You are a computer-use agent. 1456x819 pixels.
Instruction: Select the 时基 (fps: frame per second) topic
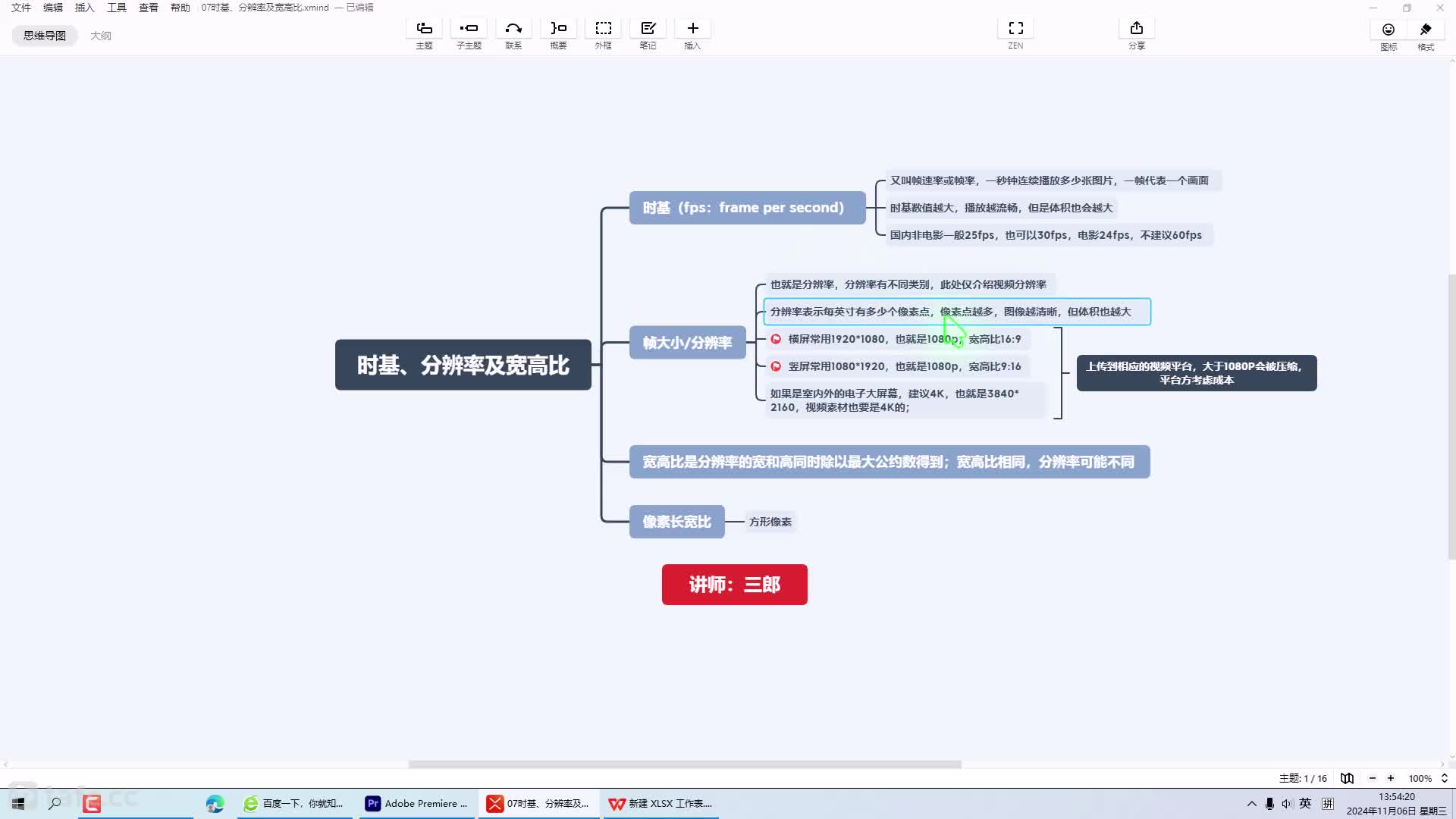pyautogui.click(x=747, y=208)
